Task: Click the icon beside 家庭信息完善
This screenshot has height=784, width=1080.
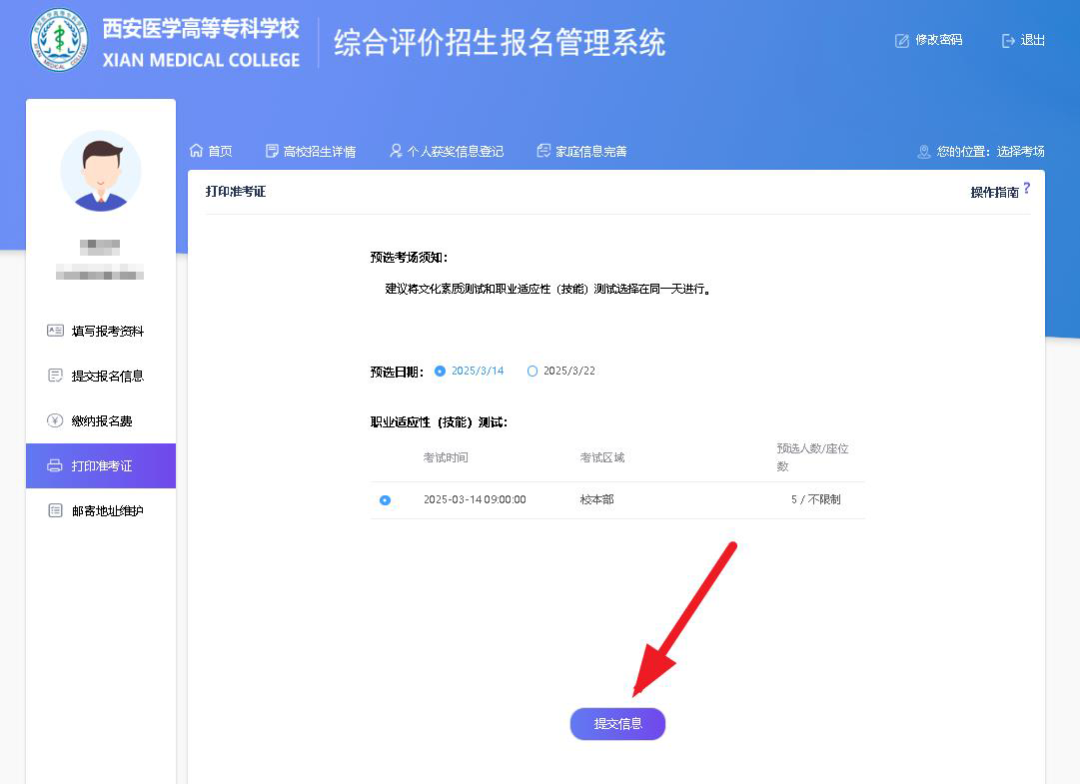Action: click(x=544, y=151)
